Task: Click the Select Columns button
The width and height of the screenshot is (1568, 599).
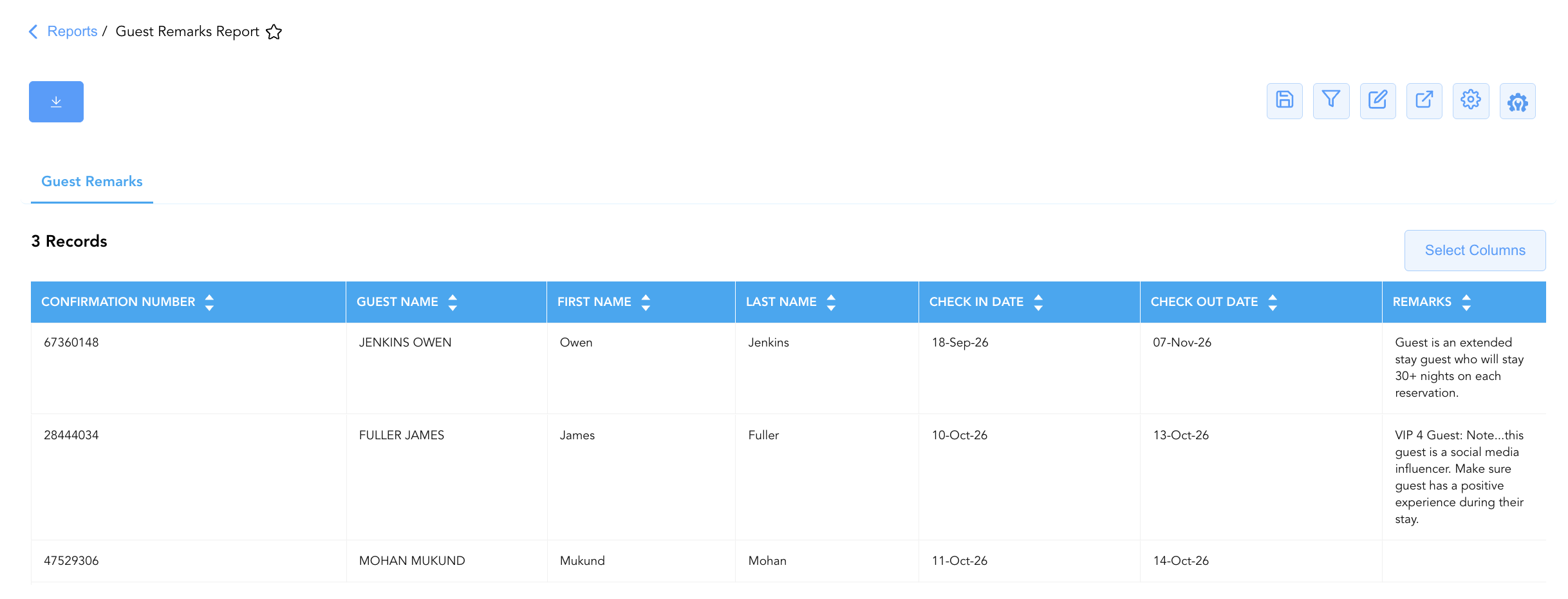Action: pyautogui.click(x=1475, y=251)
